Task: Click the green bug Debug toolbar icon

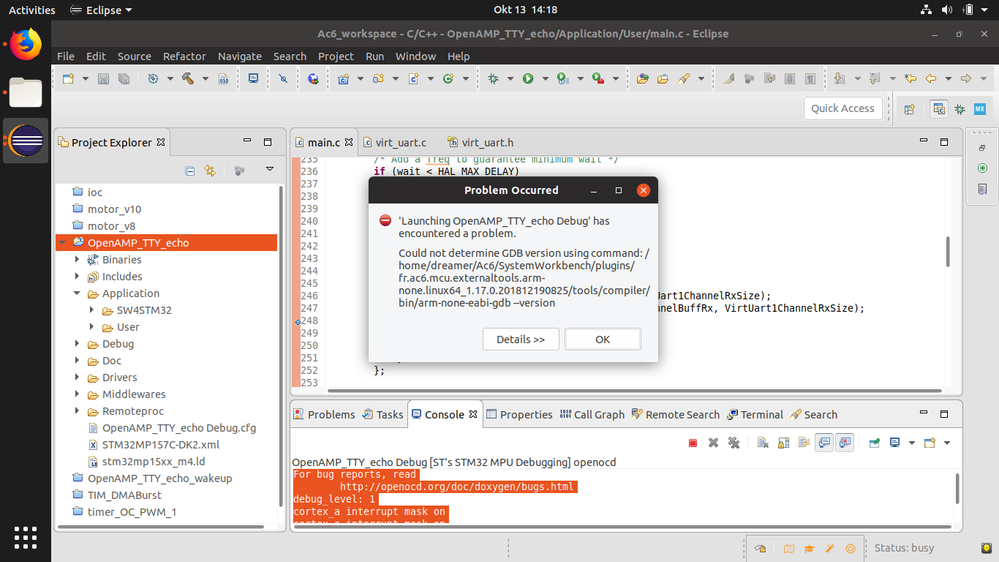Action: [x=493, y=78]
